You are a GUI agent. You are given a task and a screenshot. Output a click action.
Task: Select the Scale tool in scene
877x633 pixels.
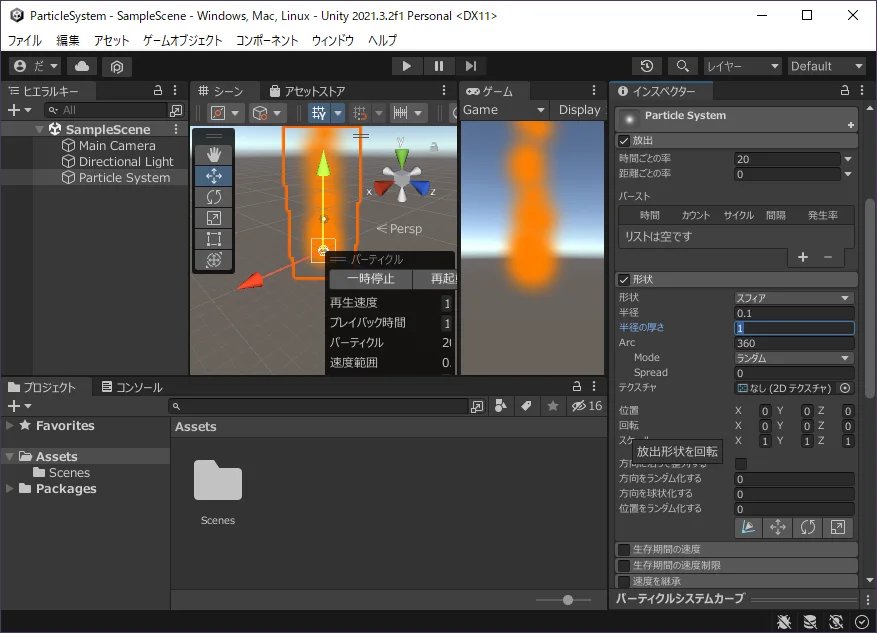click(214, 218)
